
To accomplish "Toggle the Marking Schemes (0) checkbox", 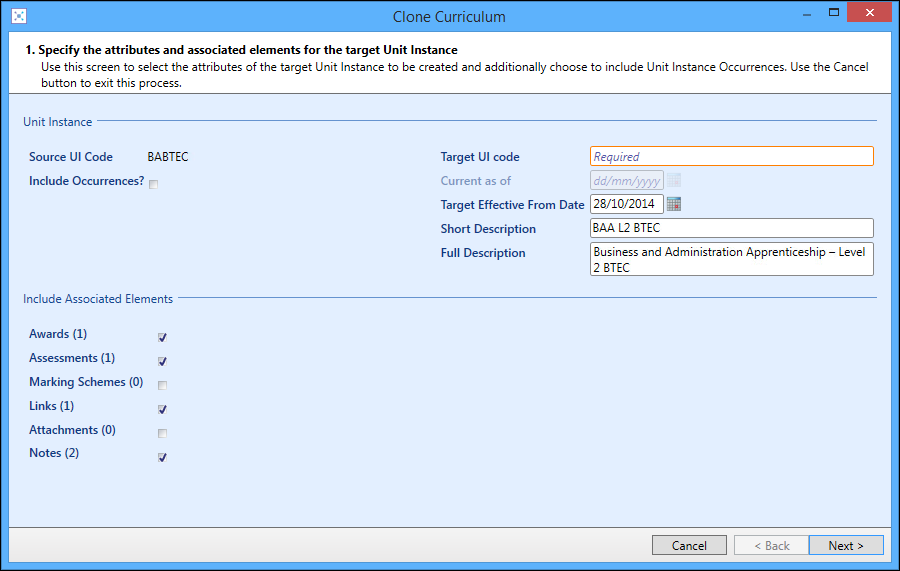I will tap(162, 385).
